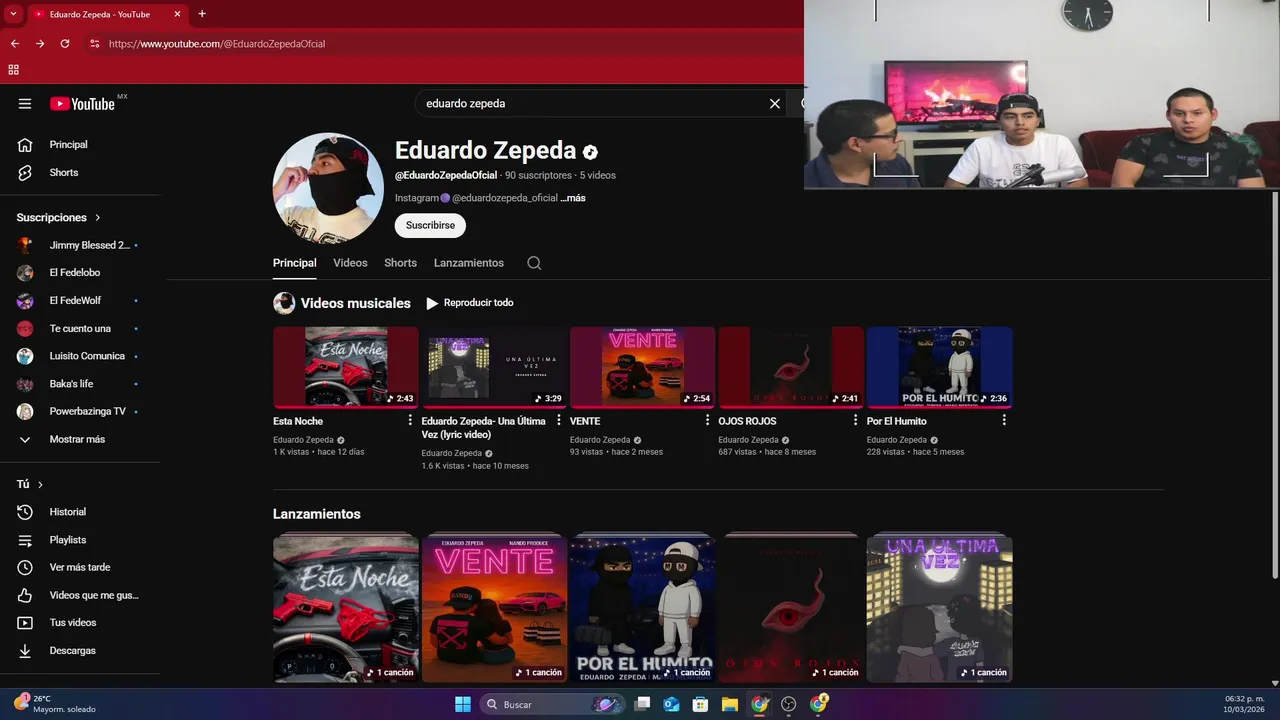Open File Explorer from taskbar
The image size is (1280, 720).
730,704
